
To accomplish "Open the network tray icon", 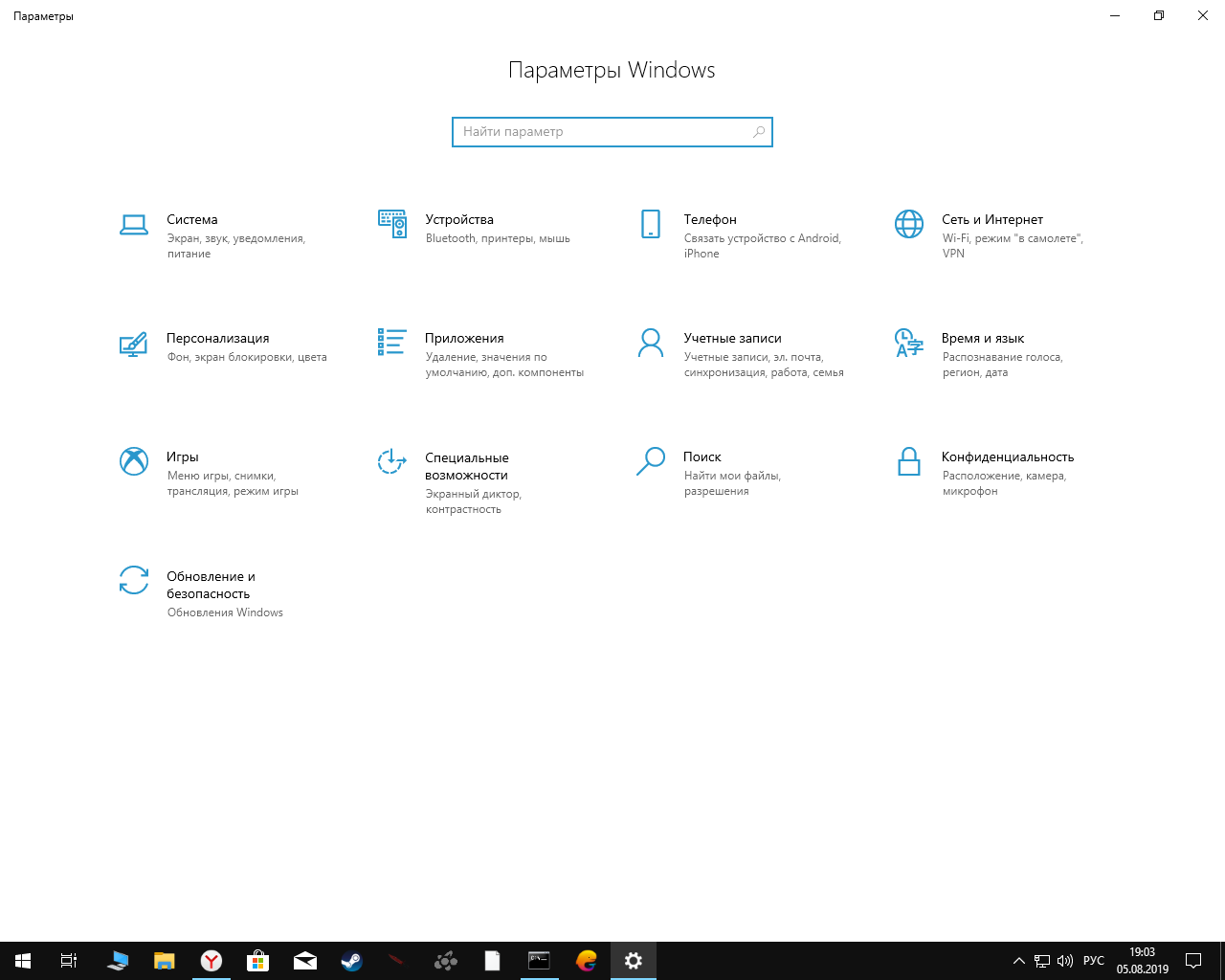I will (1042, 961).
